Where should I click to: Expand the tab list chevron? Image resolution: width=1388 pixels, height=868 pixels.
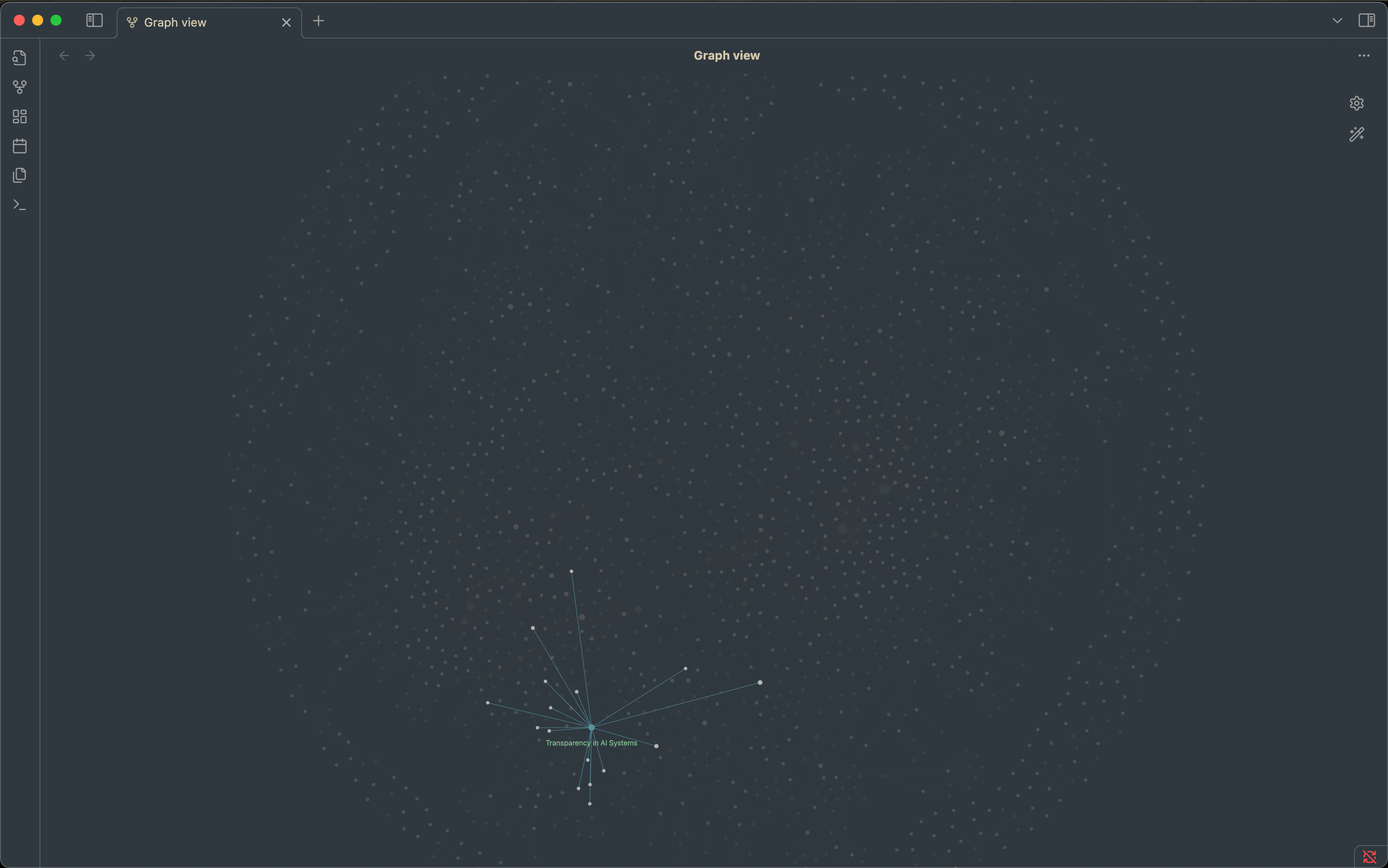click(1337, 21)
